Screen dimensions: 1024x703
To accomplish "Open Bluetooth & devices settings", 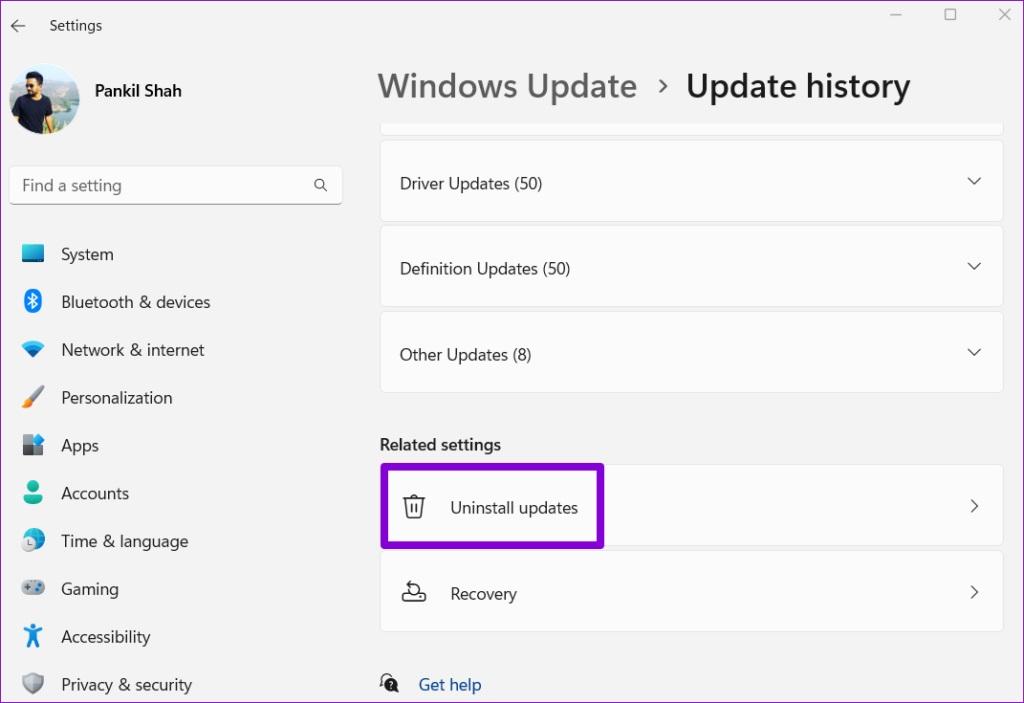I will pyautogui.click(x=135, y=302).
